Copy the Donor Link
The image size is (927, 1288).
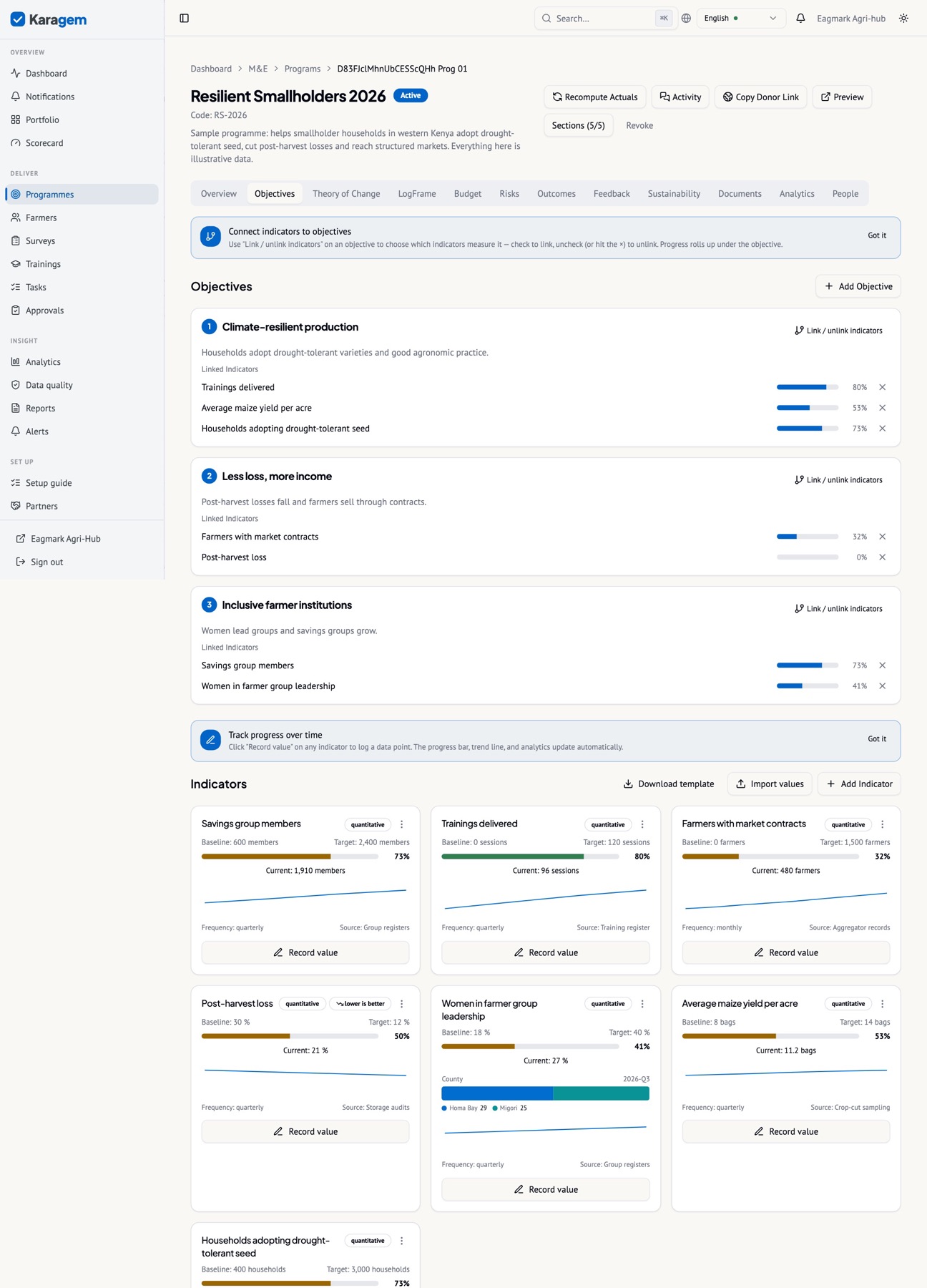pyautogui.click(x=760, y=97)
